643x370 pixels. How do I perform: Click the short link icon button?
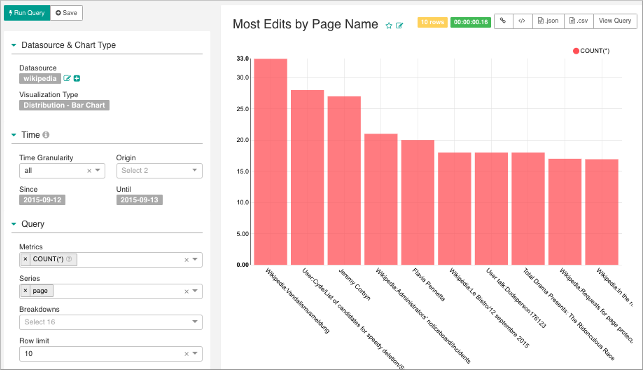point(503,21)
